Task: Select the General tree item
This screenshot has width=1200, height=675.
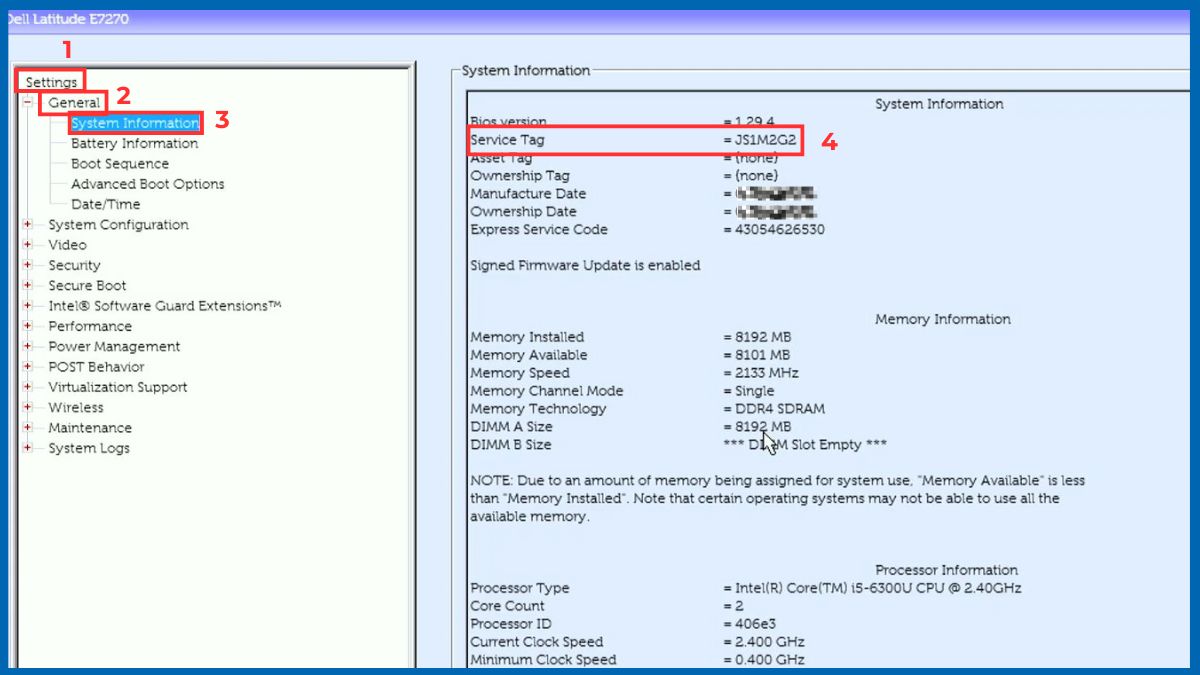Action: point(74,102)
